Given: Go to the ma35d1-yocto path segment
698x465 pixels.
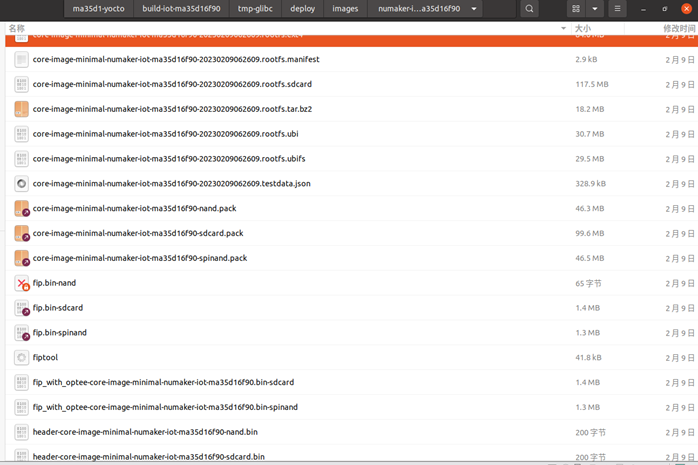Looking at the screenshot, I should coord(98,9).
